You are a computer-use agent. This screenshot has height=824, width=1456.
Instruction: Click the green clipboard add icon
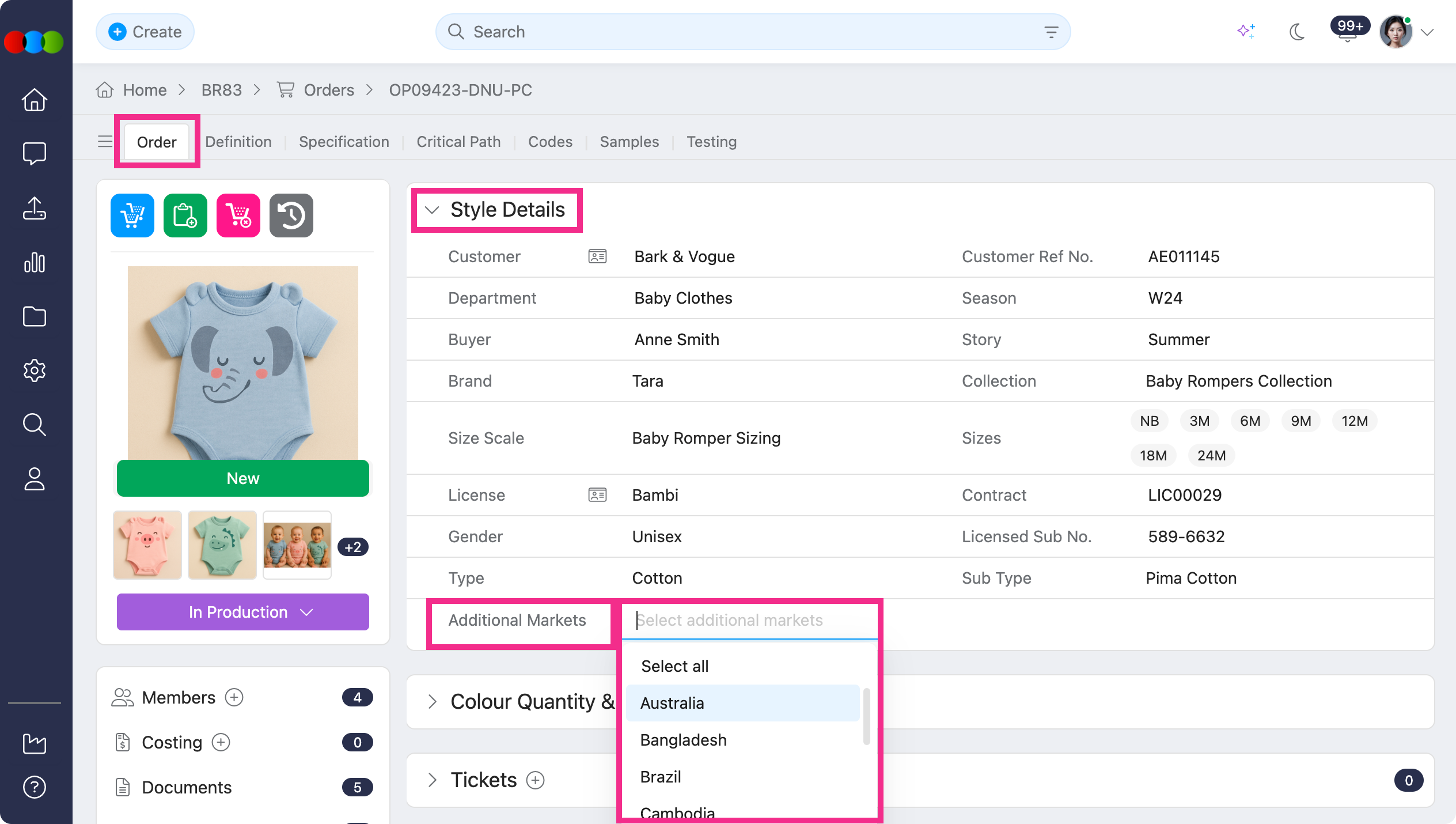tap(185, 216)
